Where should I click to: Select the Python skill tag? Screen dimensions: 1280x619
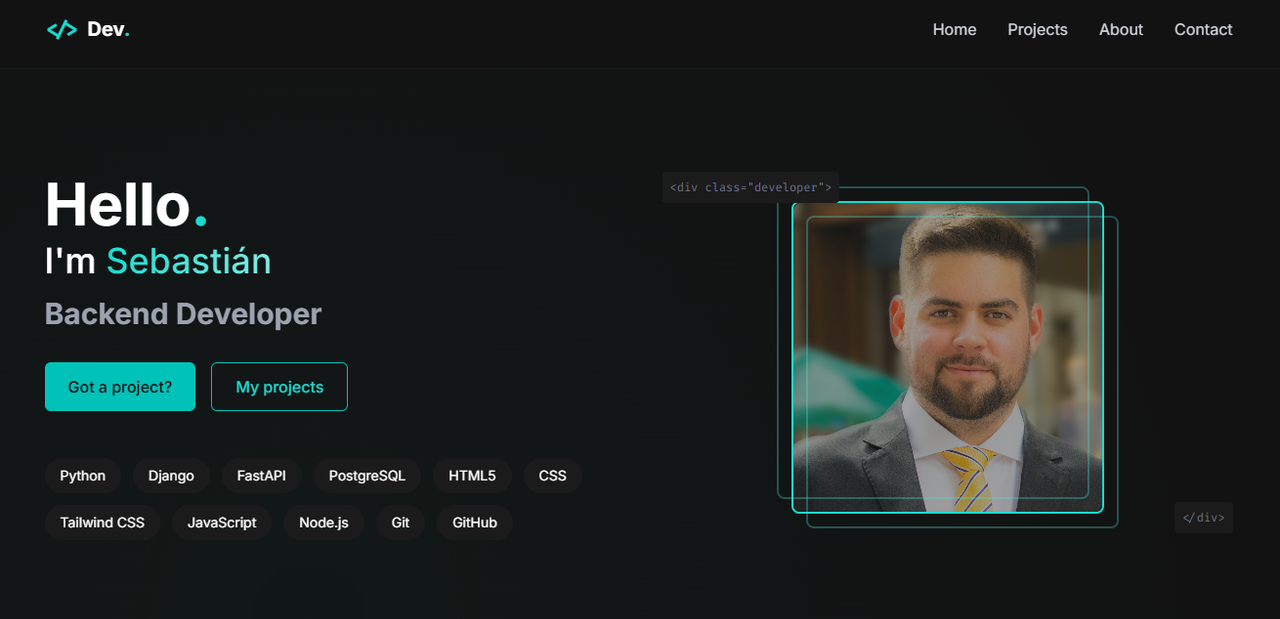pos(82,476)
